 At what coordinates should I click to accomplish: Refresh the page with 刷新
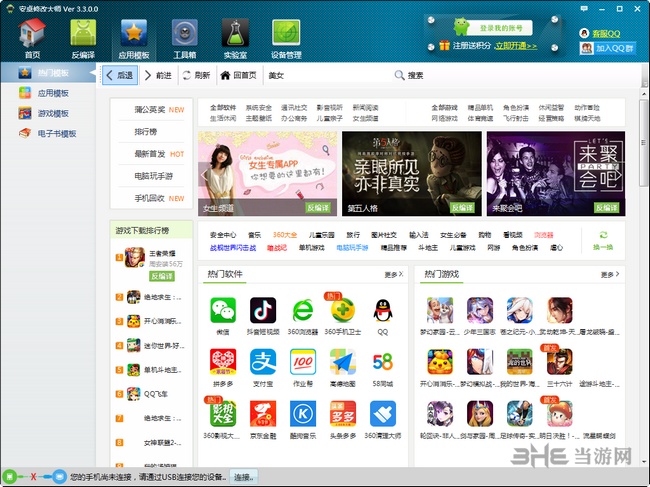click(196, 75)
